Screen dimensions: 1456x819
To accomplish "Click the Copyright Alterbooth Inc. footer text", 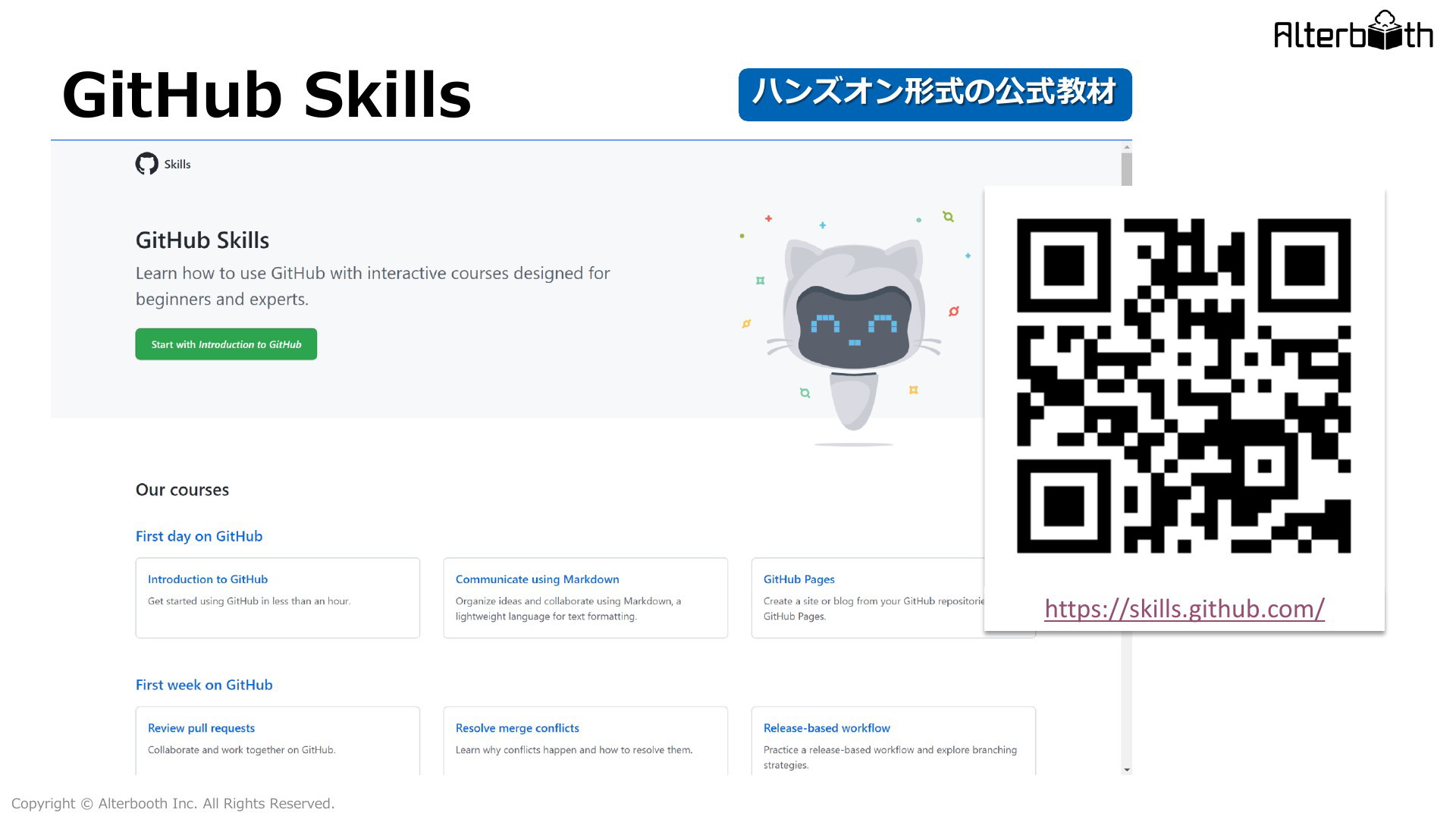I will tap(173, 804).
